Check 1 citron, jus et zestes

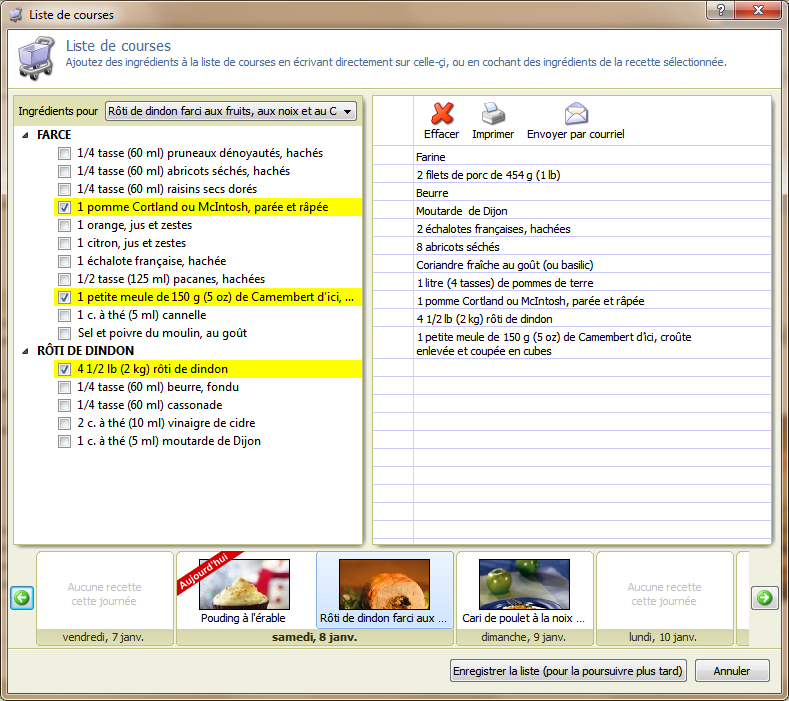[64, 243]
